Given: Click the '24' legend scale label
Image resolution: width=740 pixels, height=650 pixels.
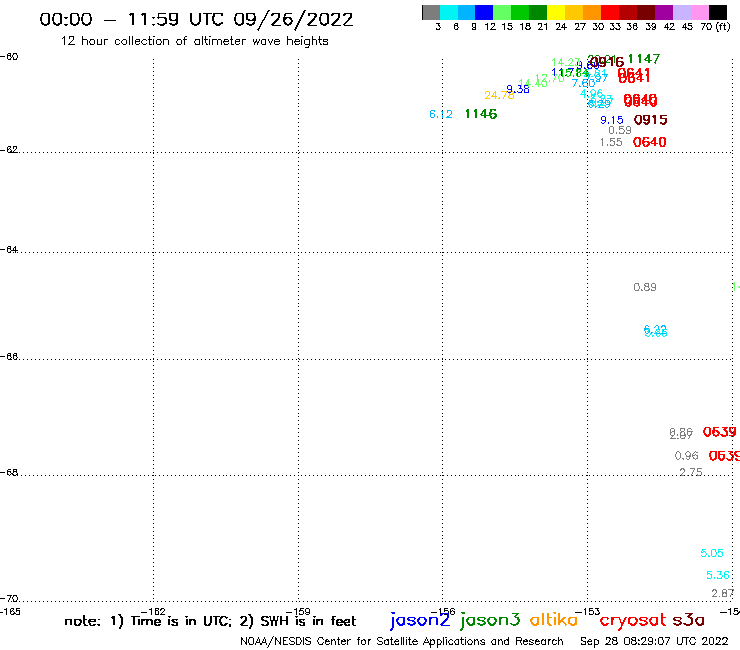Looking at the screenshot, I should click(x=561, y=27).
